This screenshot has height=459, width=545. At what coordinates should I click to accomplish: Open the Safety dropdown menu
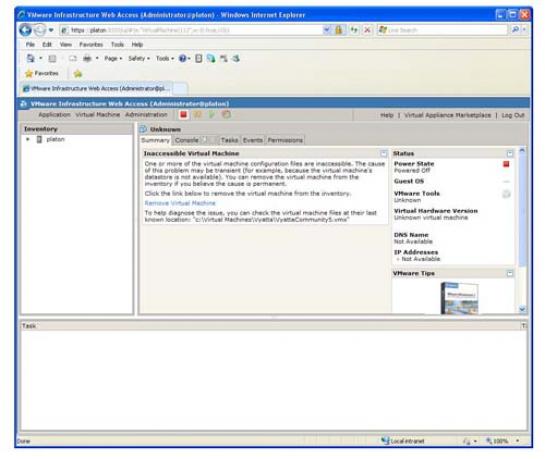pyautogui.click(x=139, y=59)
